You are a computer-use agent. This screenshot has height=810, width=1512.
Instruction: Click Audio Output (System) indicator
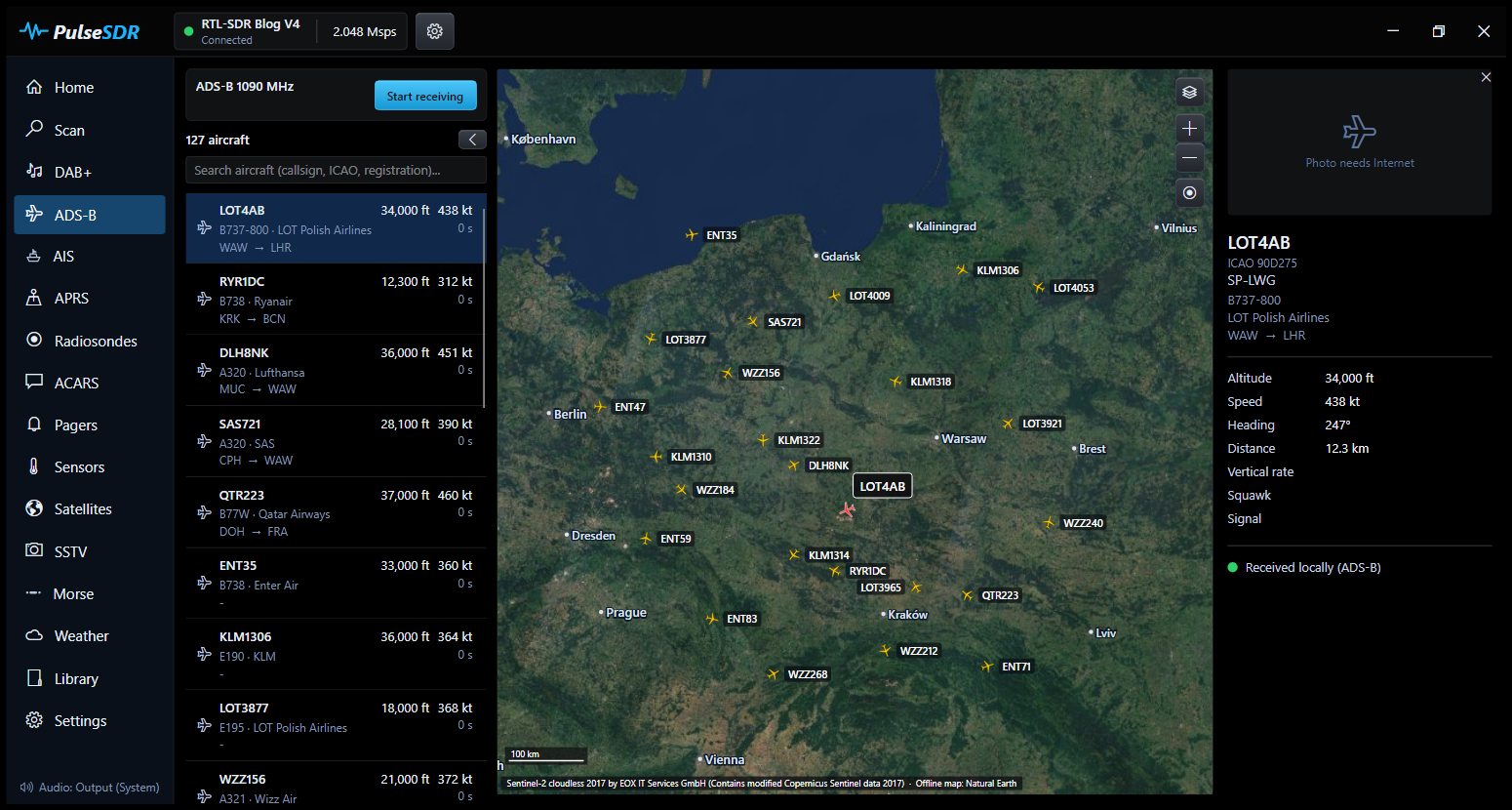[90, 788]
